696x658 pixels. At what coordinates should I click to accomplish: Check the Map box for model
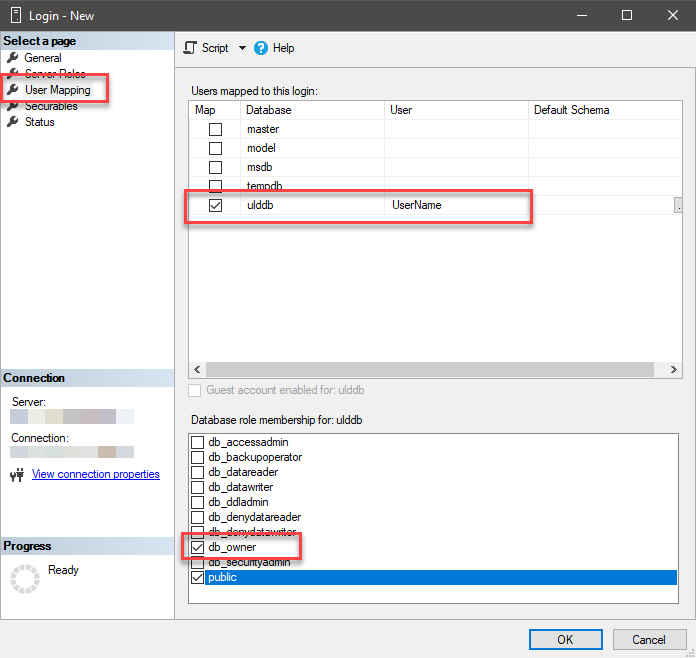click(215, 148)
